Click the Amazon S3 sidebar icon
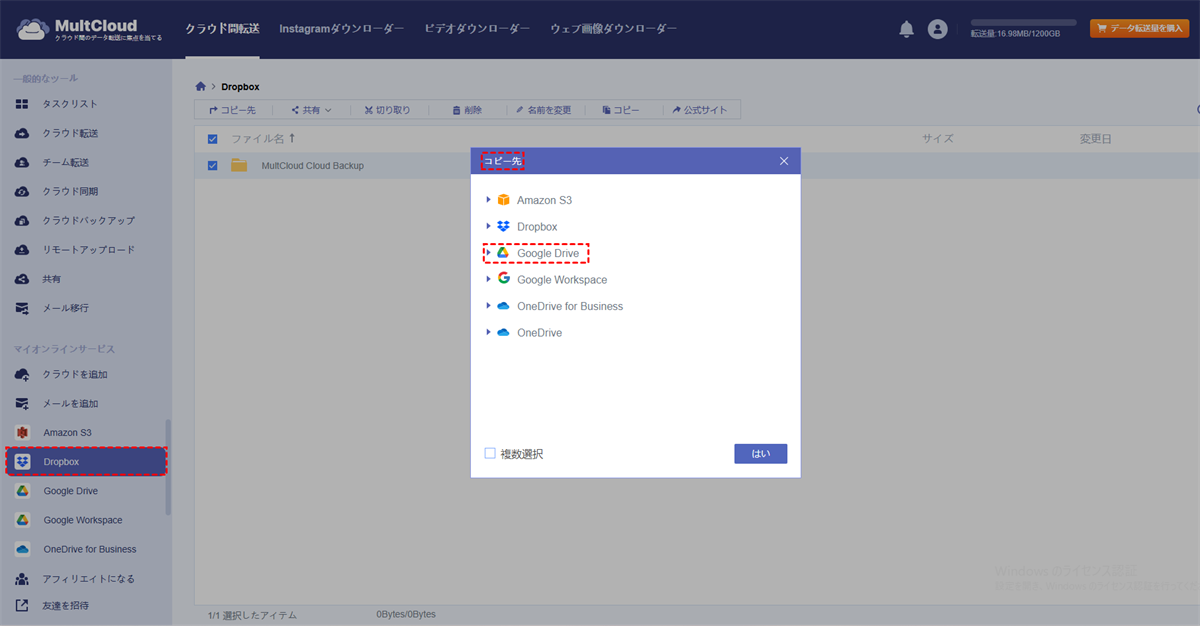Screen dimensions: 1200x626 click(x=22, y=432)
